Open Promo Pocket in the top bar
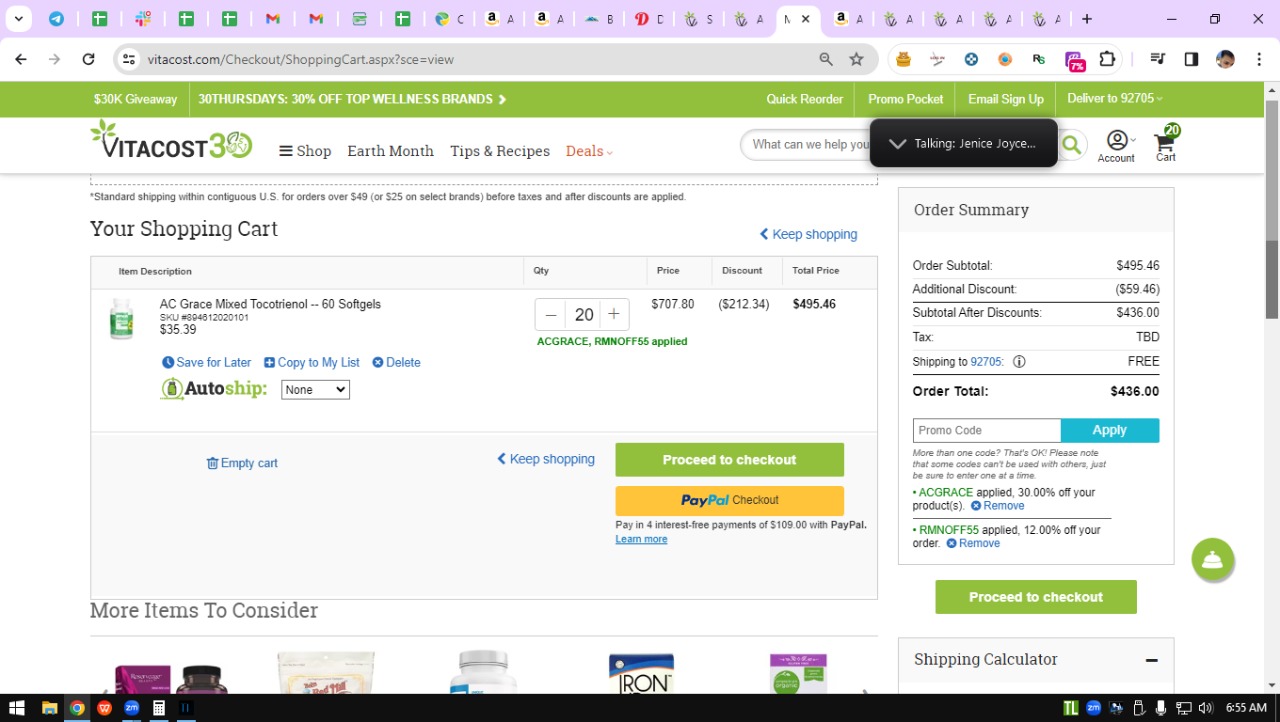 click(906, 99)
